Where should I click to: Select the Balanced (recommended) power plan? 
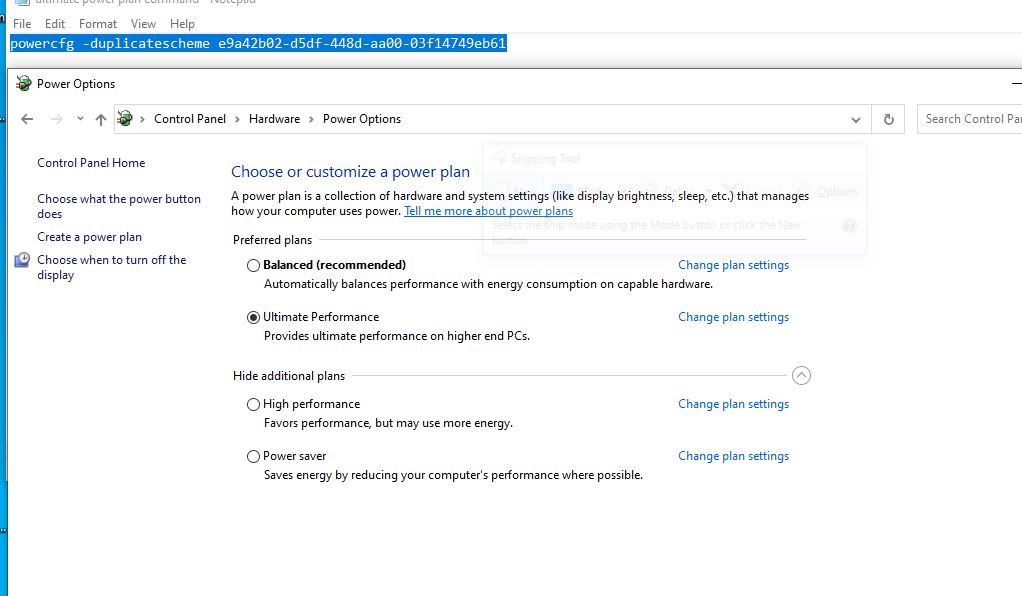253,266
